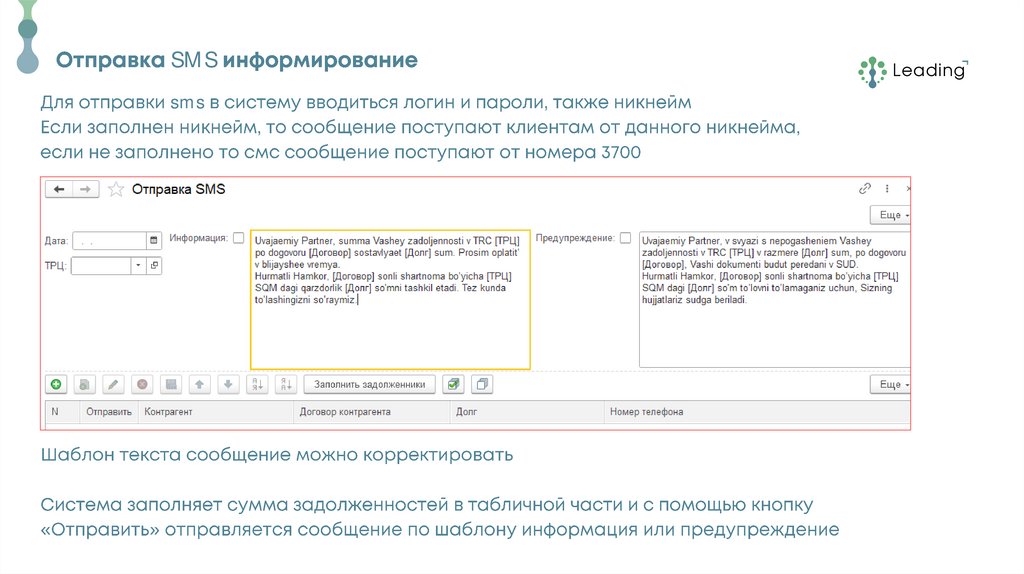Click the Контрагент column header
The image size is (1024, 574).
pos(216,412)
